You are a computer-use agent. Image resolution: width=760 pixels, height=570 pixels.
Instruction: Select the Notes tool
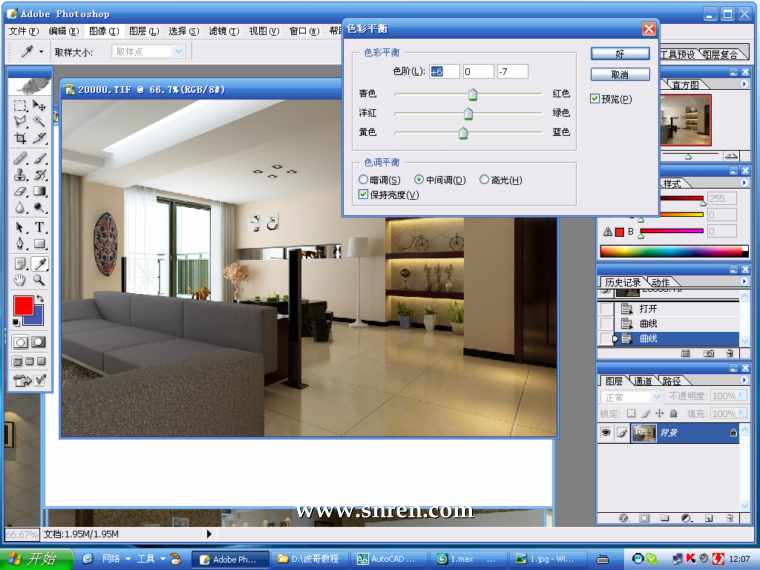20,264
